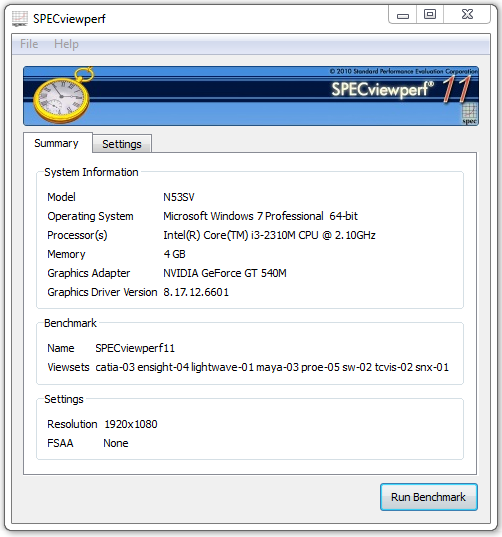Click the N53SV model value
502x537 pixels.
tap(179, 197)
